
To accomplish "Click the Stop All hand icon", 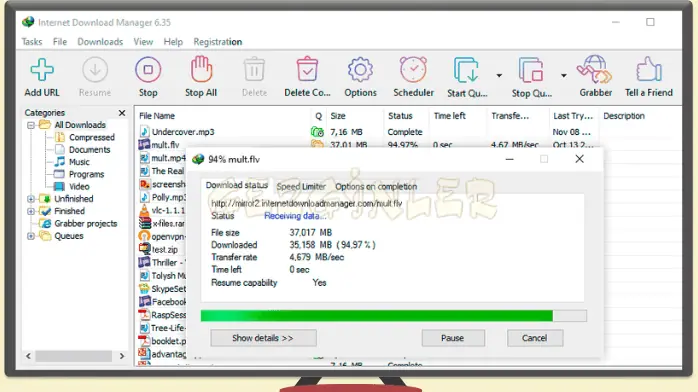I will [x=201, y=69].
